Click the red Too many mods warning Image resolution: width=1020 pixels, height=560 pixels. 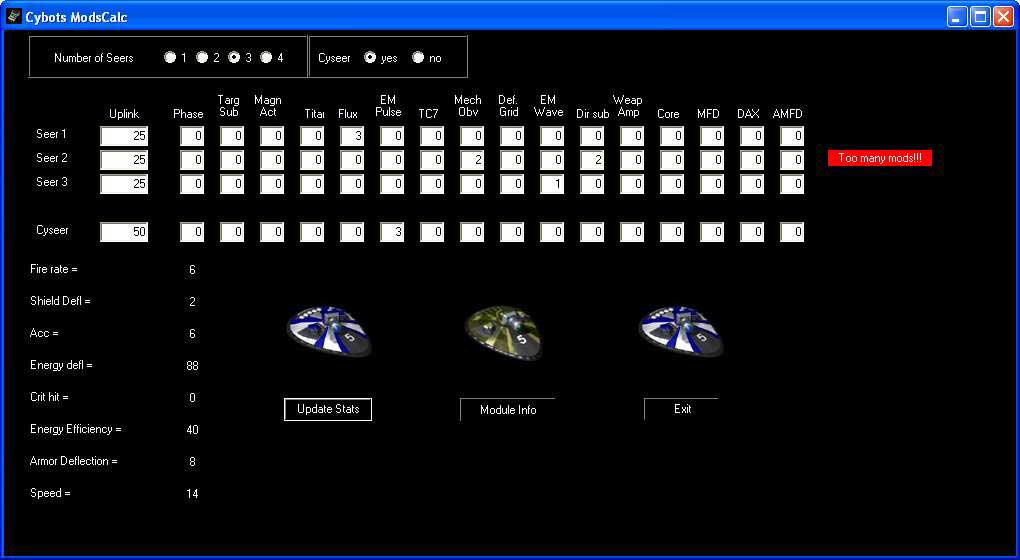pyautogui.click(x=879, y=158)
